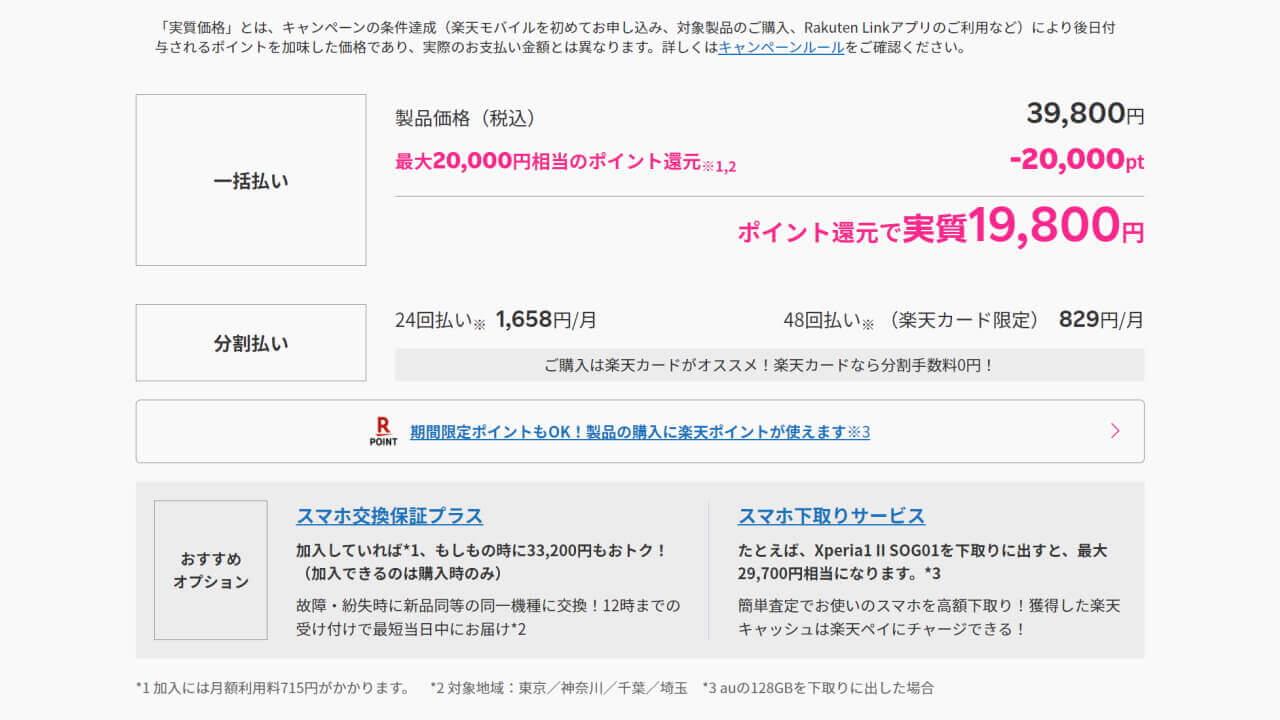Screen dimensions: 1280x720
Task: Select the 一括払い payment section
Action: coord(250,180)
